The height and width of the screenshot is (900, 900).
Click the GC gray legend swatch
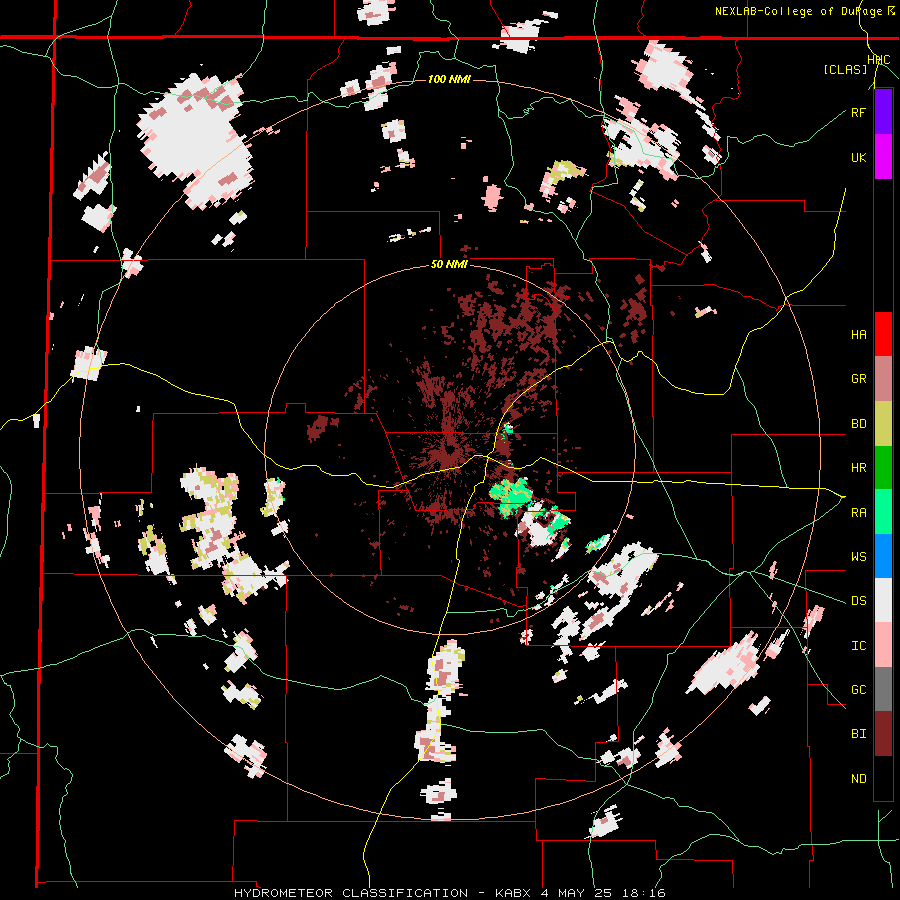click(x=883, y=689)
